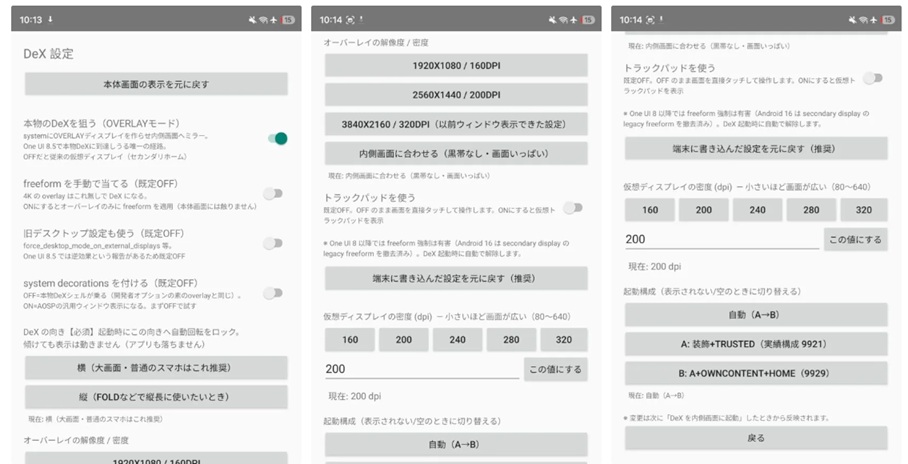Pick 280 dpi preset in right screen
The image size is (908, 464).
pos(811,210)
